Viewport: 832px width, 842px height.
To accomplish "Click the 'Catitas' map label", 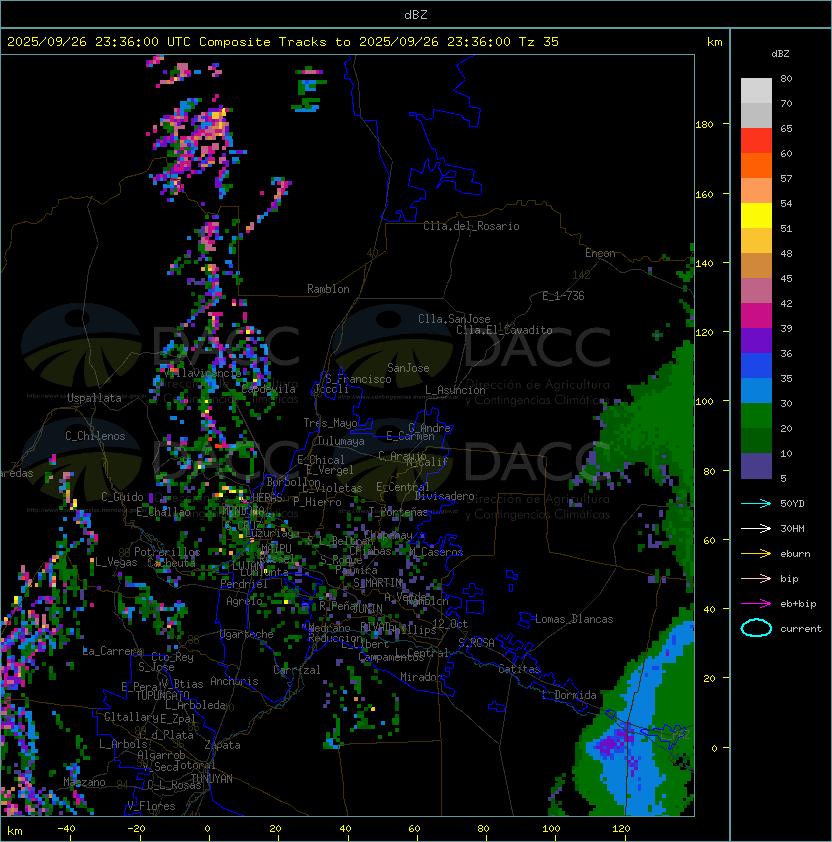I will pyautogui.click(x=519, y=669).
